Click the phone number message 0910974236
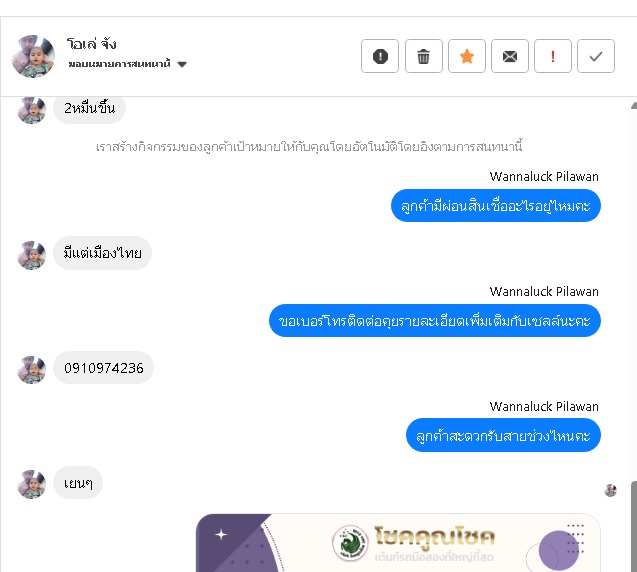637x572 pixels. pyautogui.click(x=104, y=368)
